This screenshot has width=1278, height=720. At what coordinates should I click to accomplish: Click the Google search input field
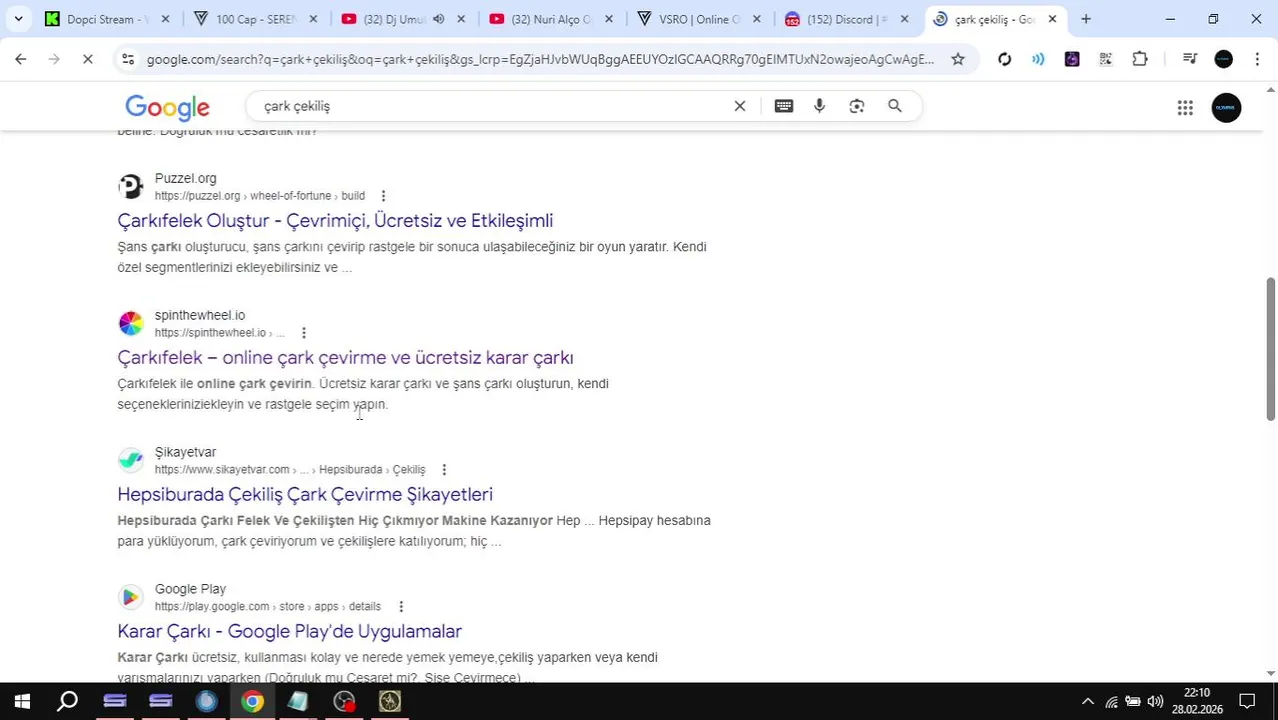490,106
